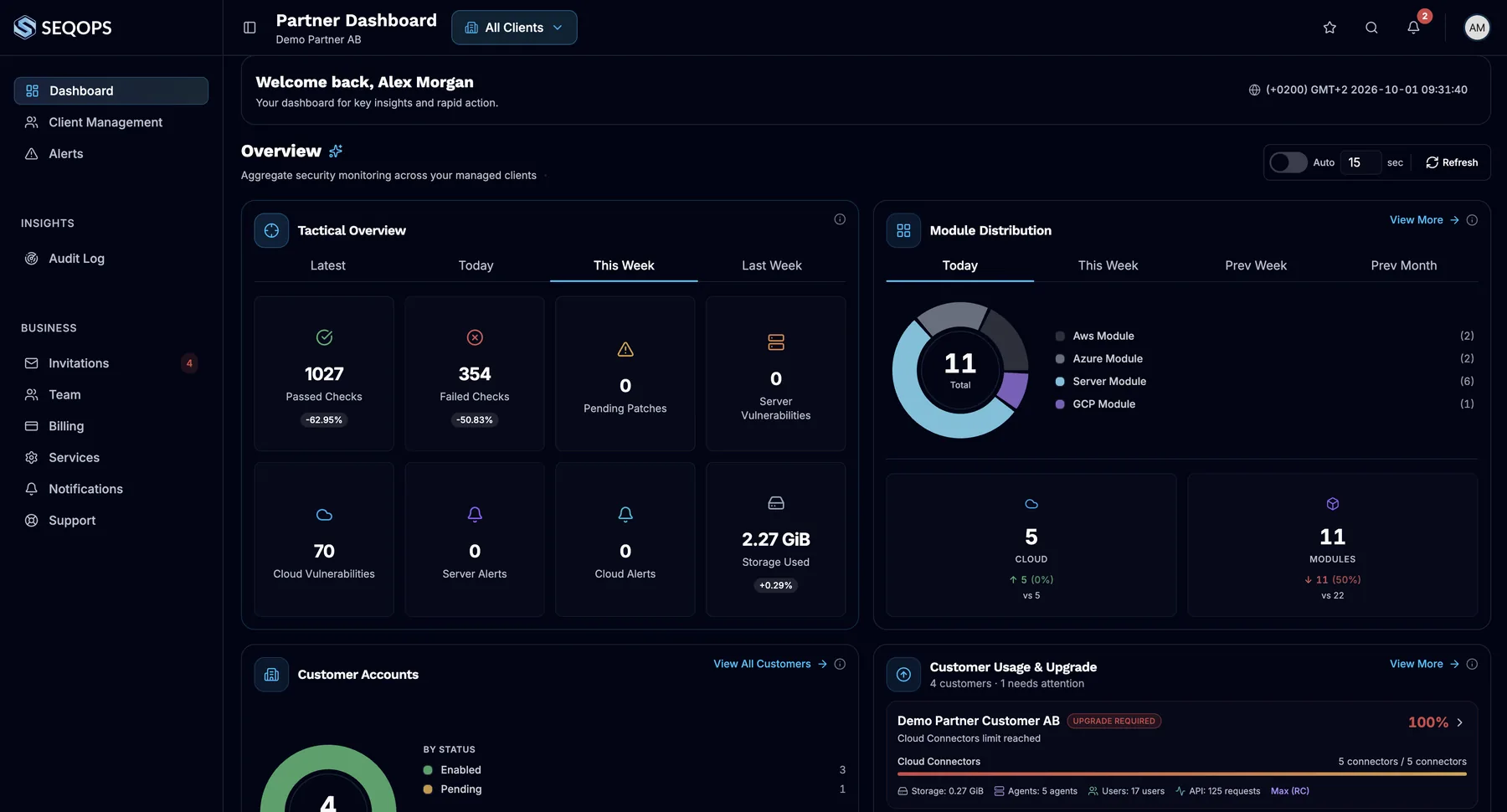Click the Pending Patches warning triangle icon
The height and width of the screenshot is (812, 1507).
tap(625, 349)
